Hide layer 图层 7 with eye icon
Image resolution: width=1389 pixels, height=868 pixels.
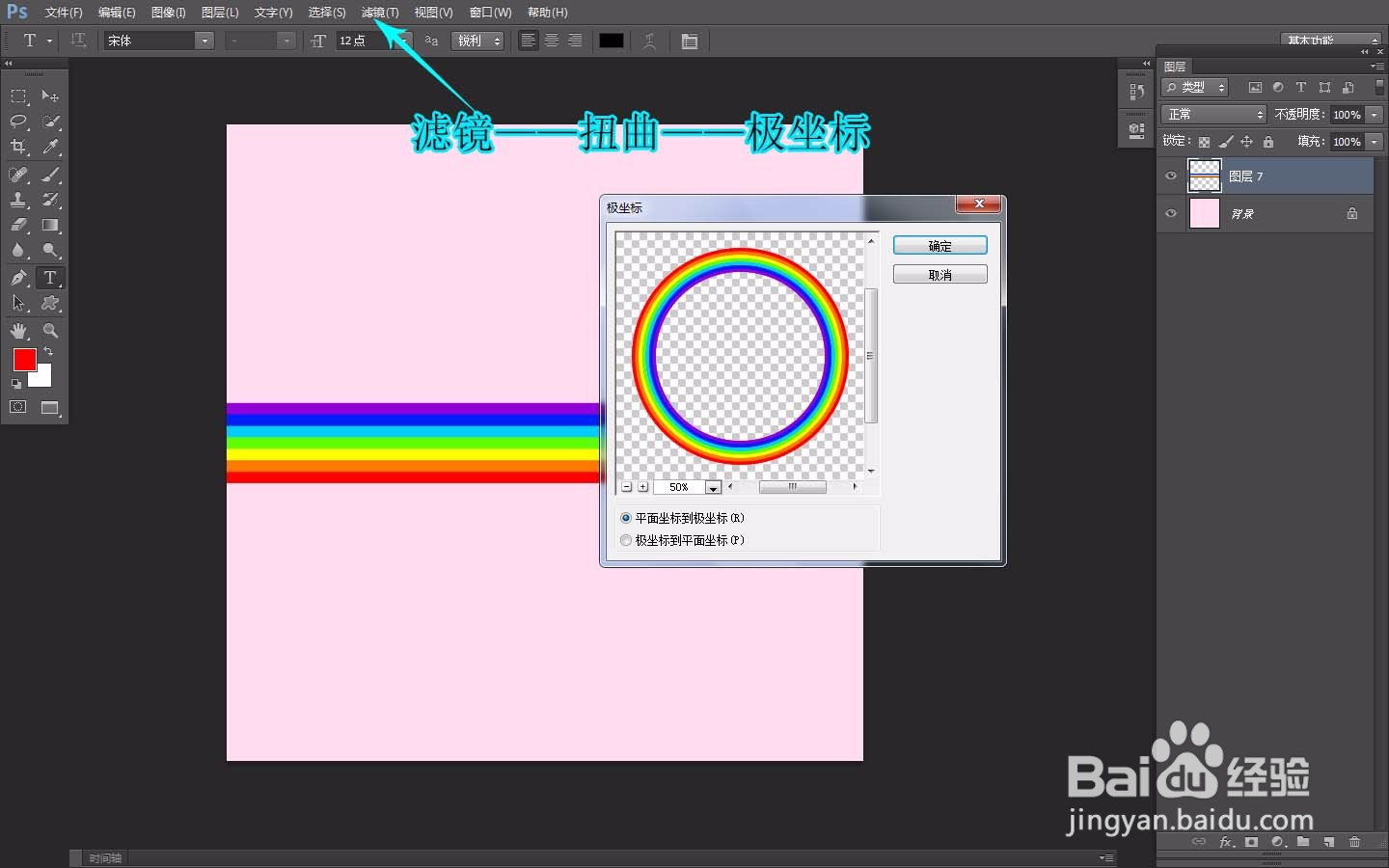(x=1171, y=176)
